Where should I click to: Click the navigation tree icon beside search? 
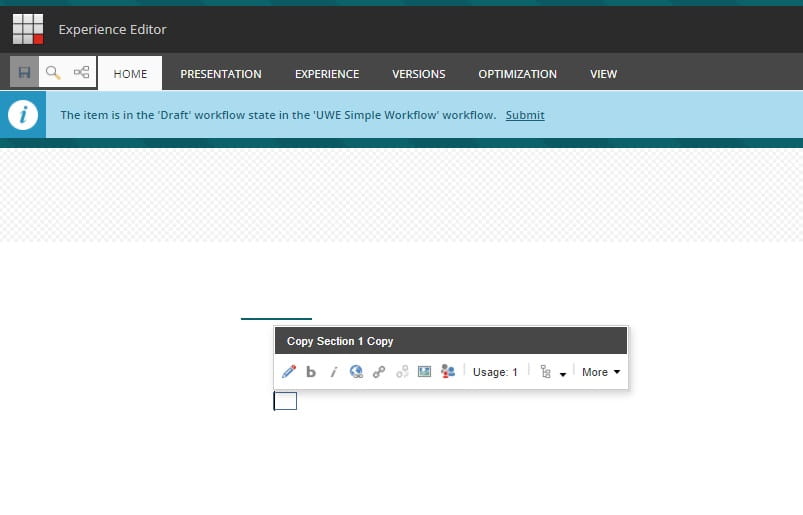(x=82, y=73)
